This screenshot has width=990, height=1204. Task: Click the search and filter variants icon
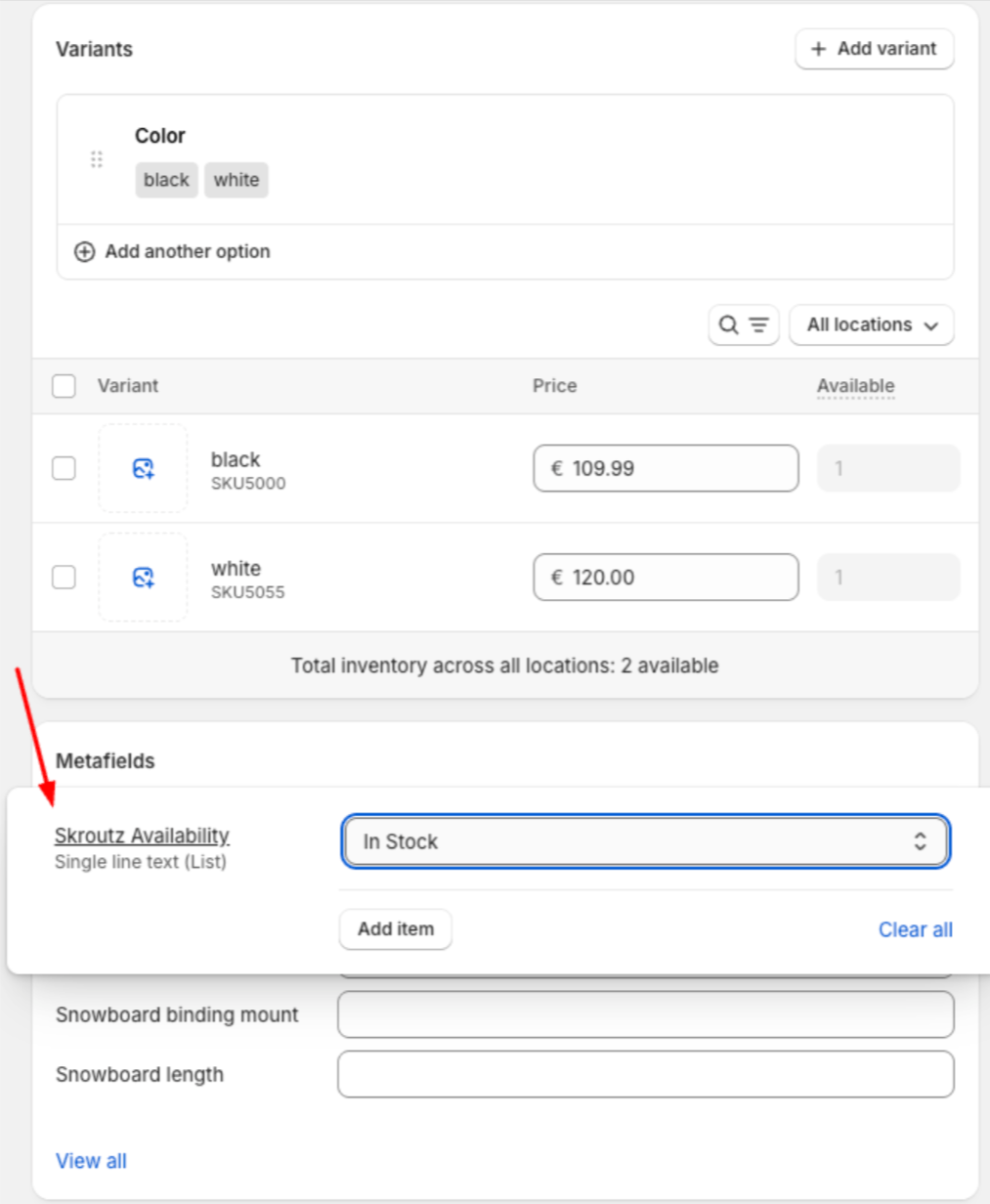pyautogui.click(x=743, y=325)
